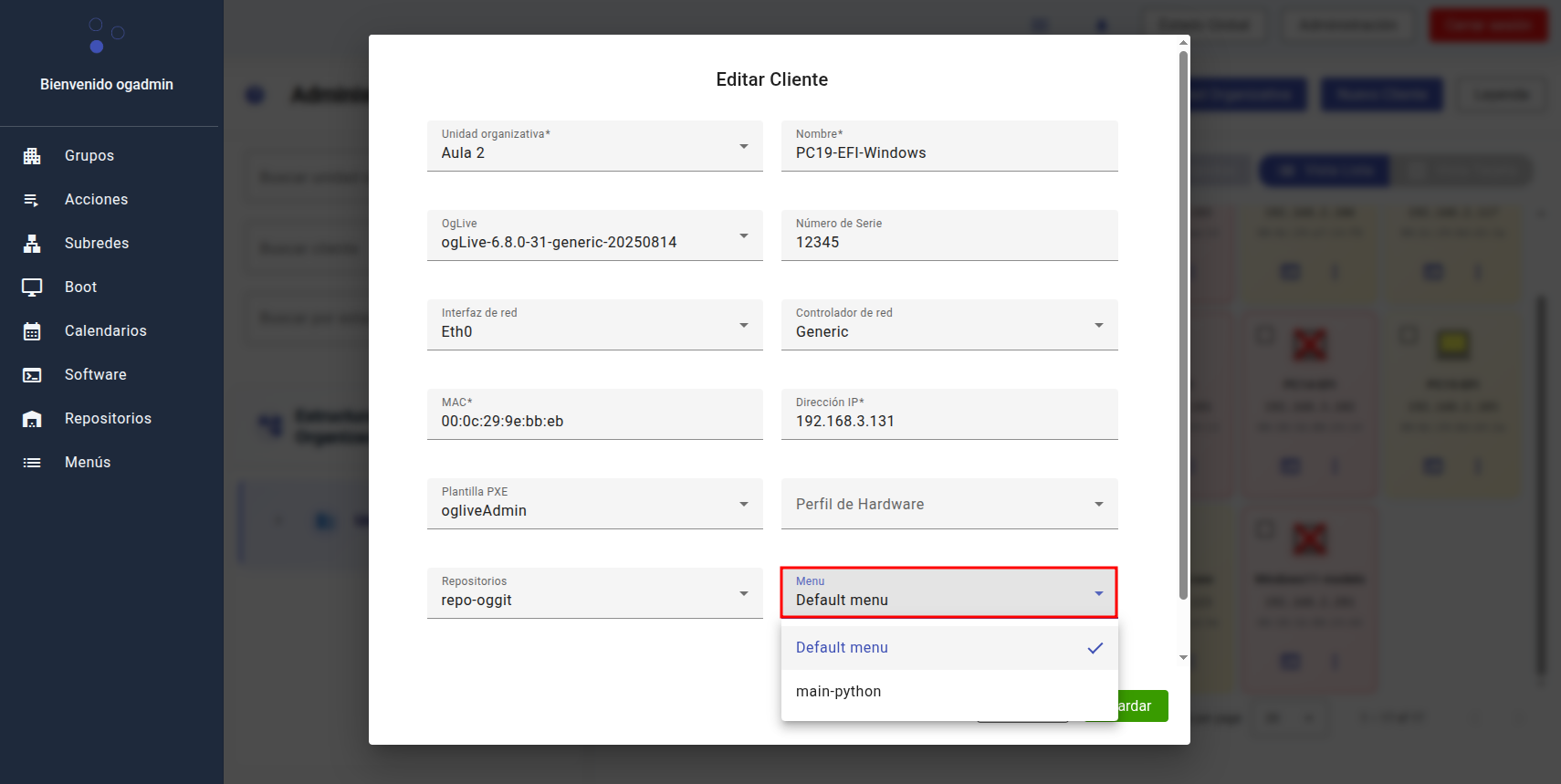Click the Subredes network icon
The width and height of the screenshot is (1561, 784).
click(x=32, y=244)
